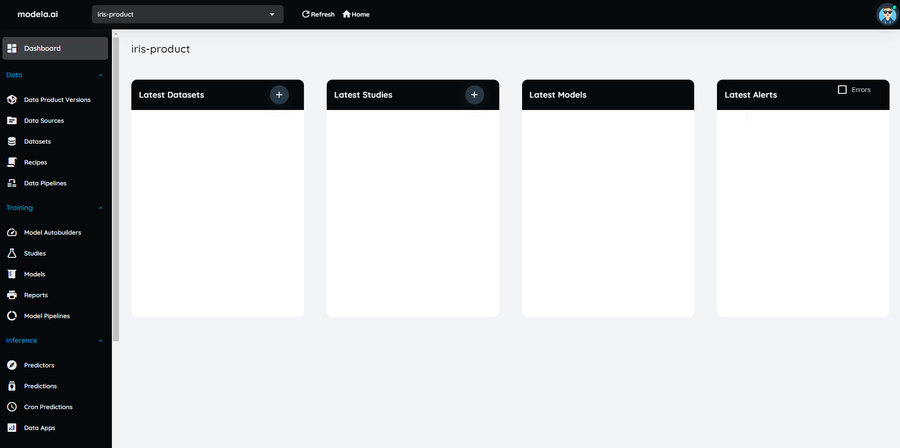Click the Predictors compass icon
Screen dimensions: 900x448
[x=12, y=365]
